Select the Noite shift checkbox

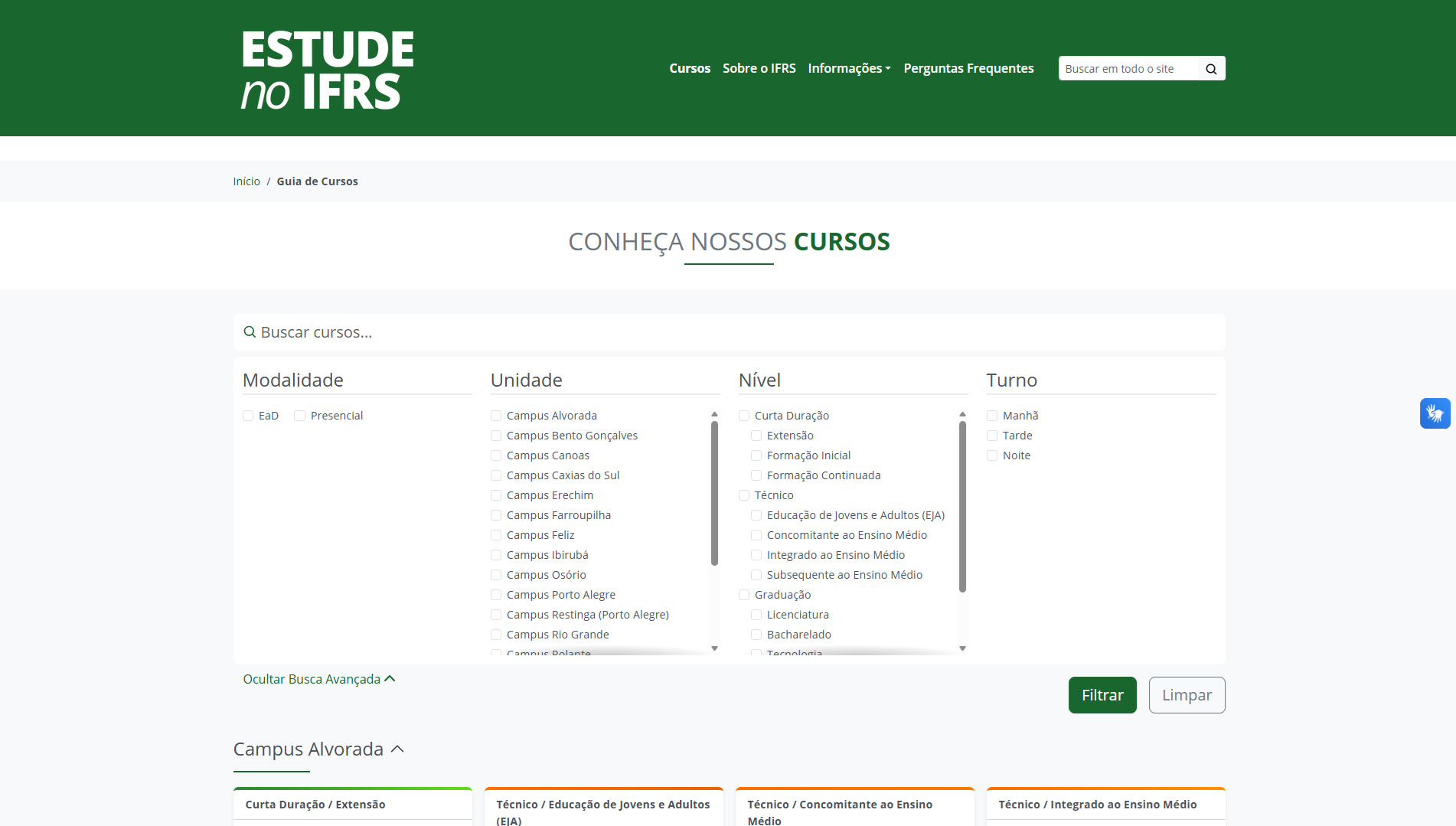[992, 455]
